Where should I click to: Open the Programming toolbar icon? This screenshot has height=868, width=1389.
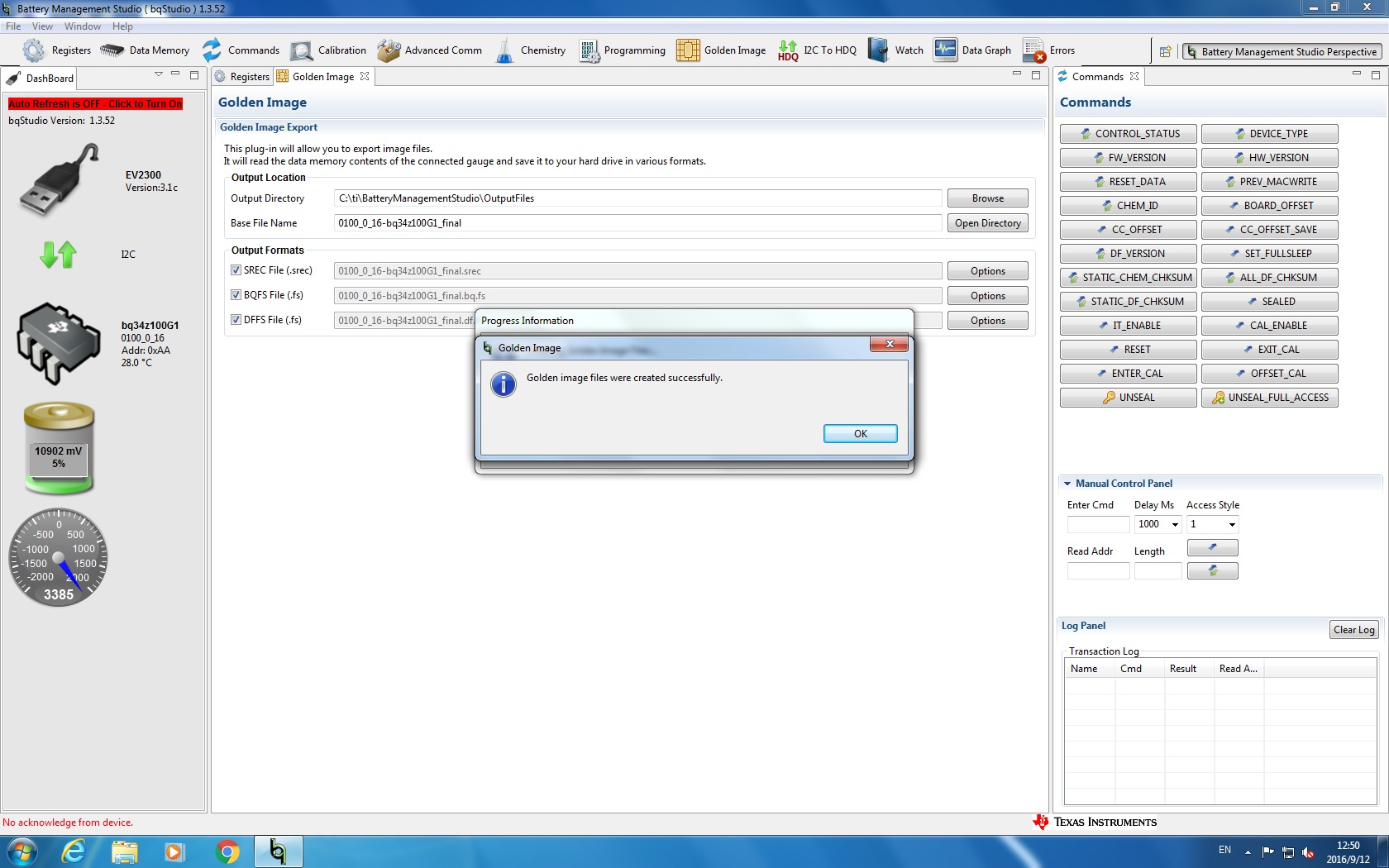589,50
